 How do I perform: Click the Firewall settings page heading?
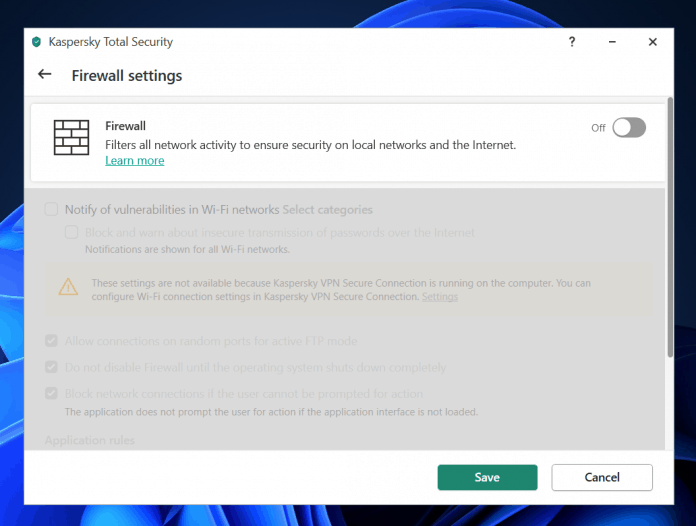pyautogui.click(x=127, y=76)
